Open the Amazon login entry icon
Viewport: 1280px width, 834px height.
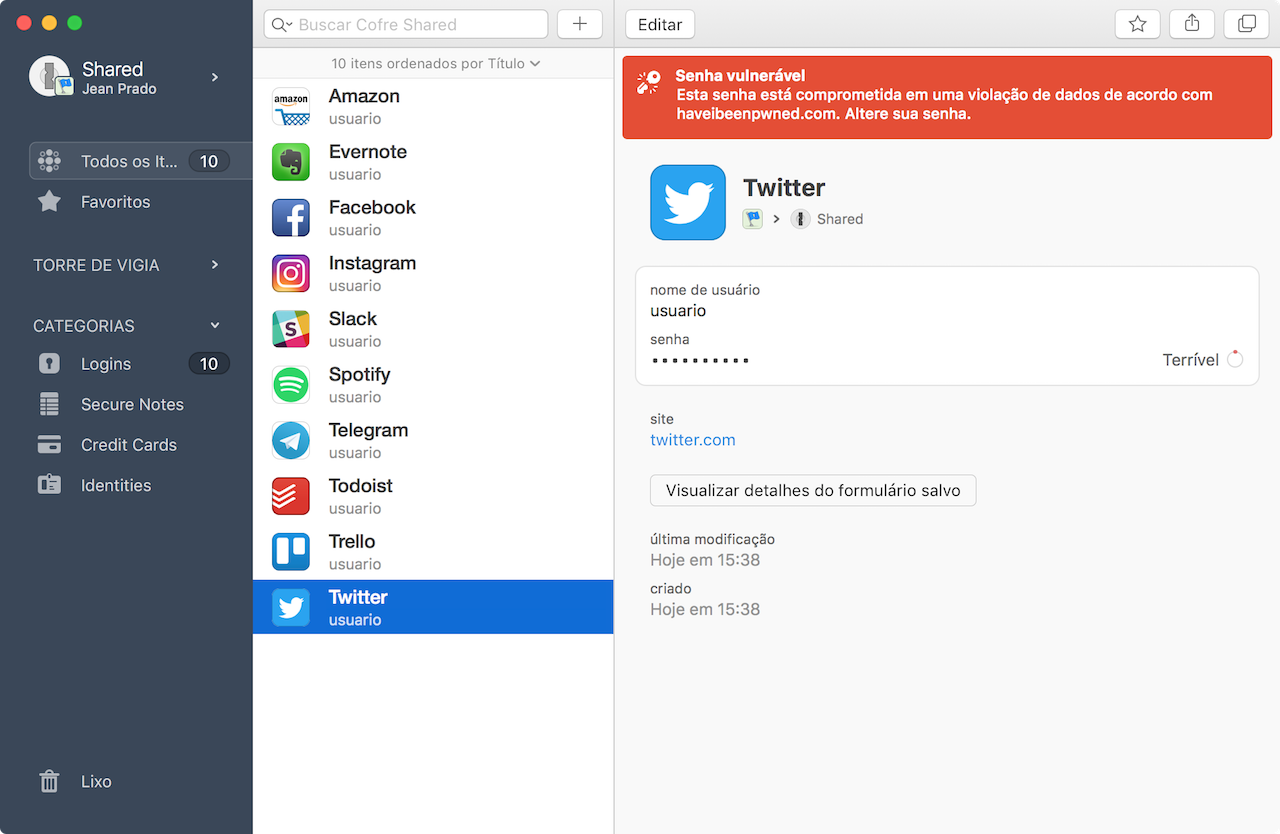coord(291,107)
